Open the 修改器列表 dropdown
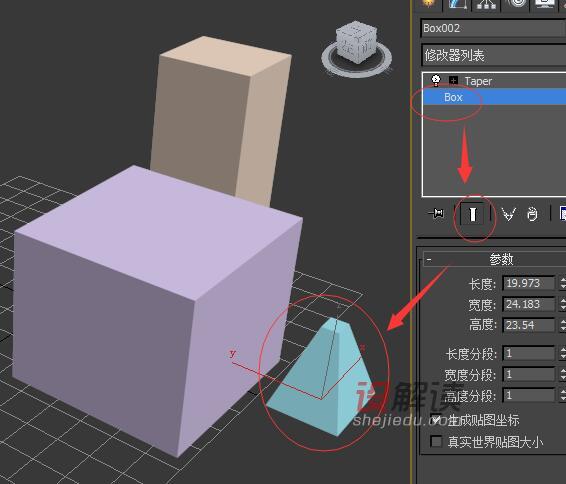This screenshot has height=484, width=566. point(493,55)
